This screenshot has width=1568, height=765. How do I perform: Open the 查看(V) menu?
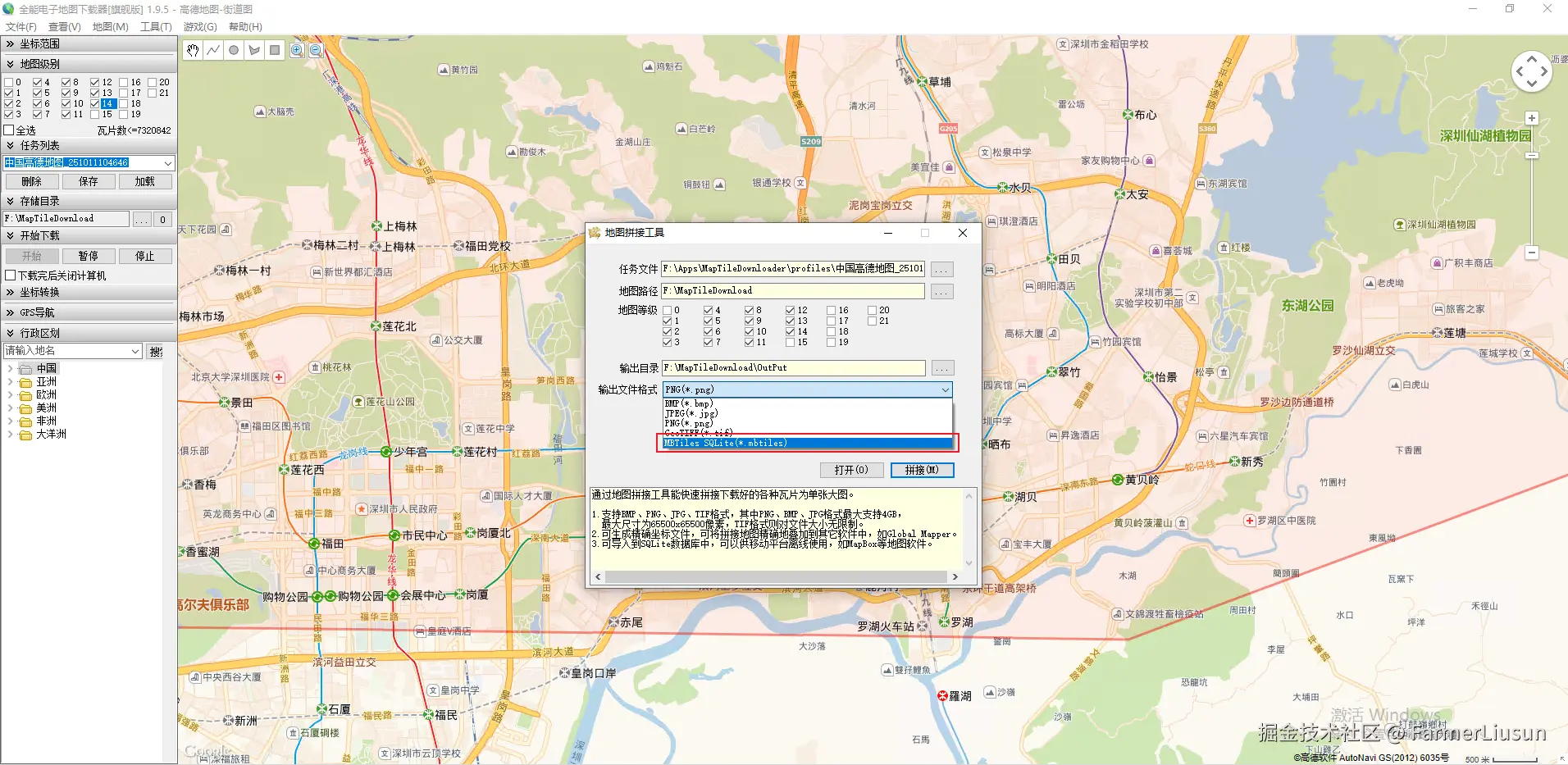point(64,27)
